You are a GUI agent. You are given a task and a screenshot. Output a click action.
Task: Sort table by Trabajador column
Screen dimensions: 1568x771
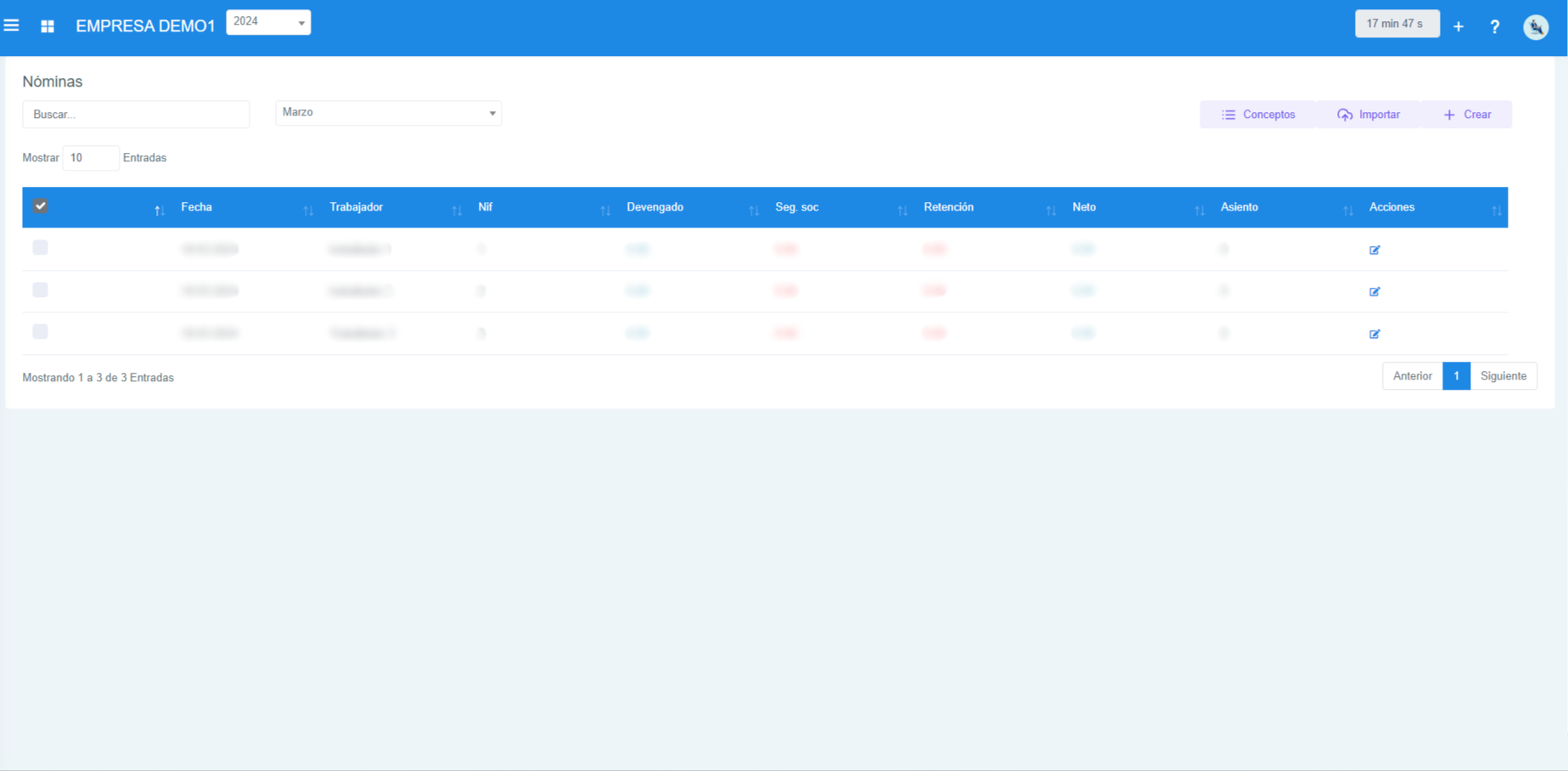point(356,207)
